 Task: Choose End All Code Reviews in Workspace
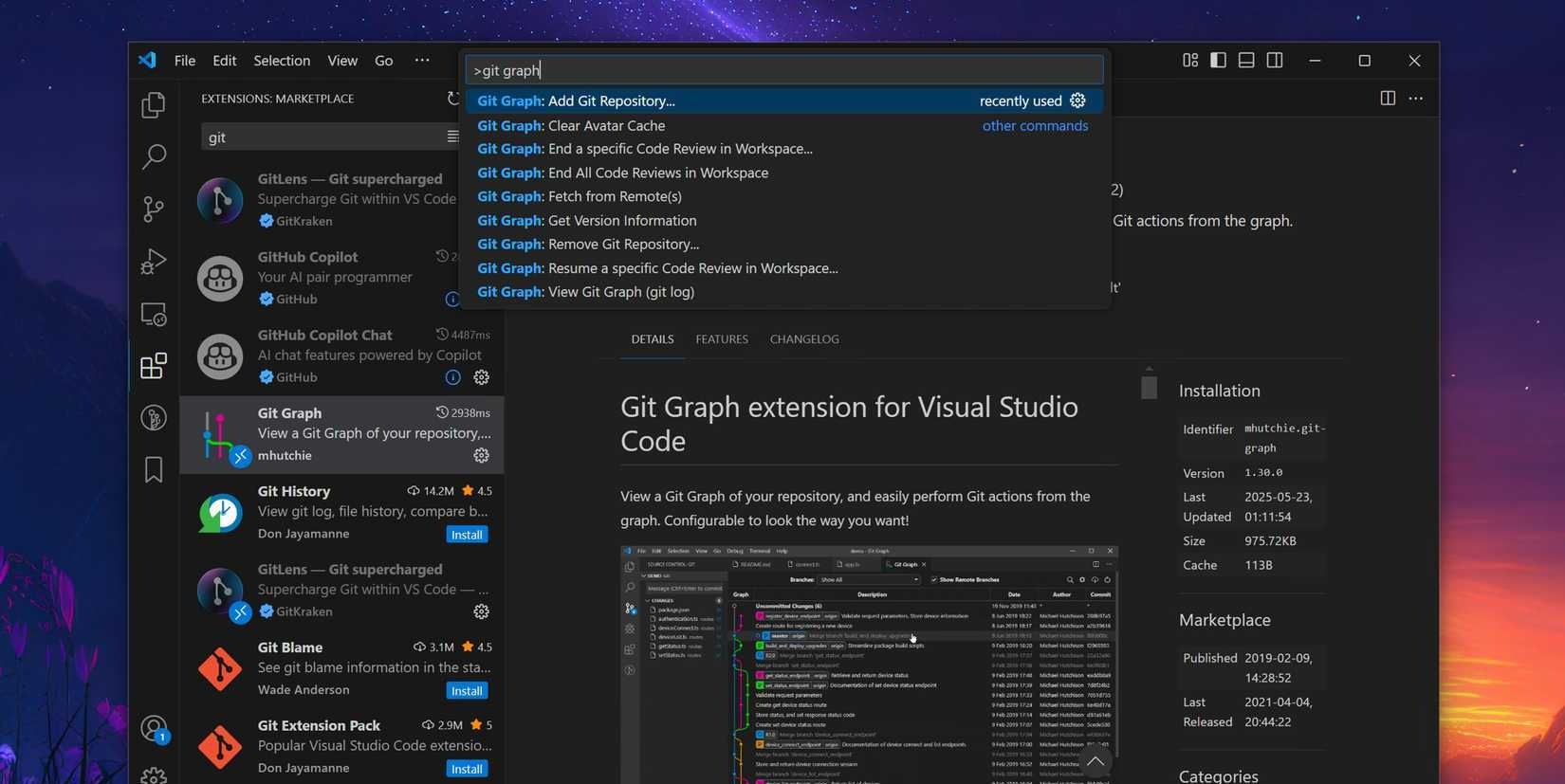[783, 173]
